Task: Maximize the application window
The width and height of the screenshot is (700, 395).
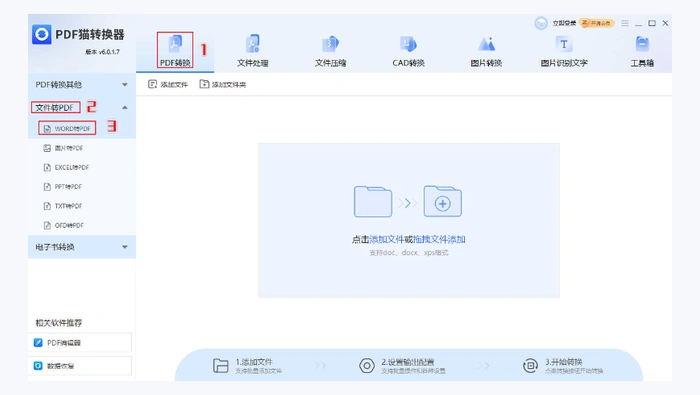Action: [652, 23]
